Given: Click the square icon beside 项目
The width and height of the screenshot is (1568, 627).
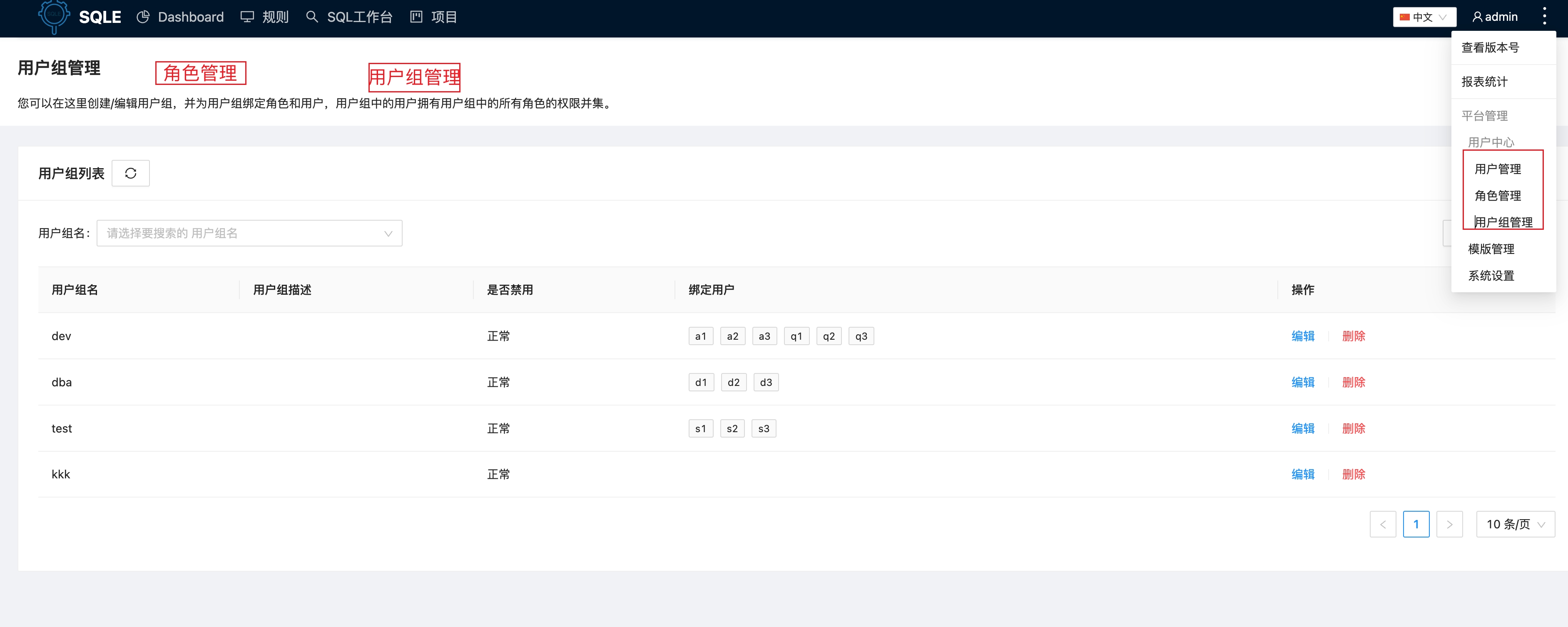Looking at the screenshot, I should [416, 17].
